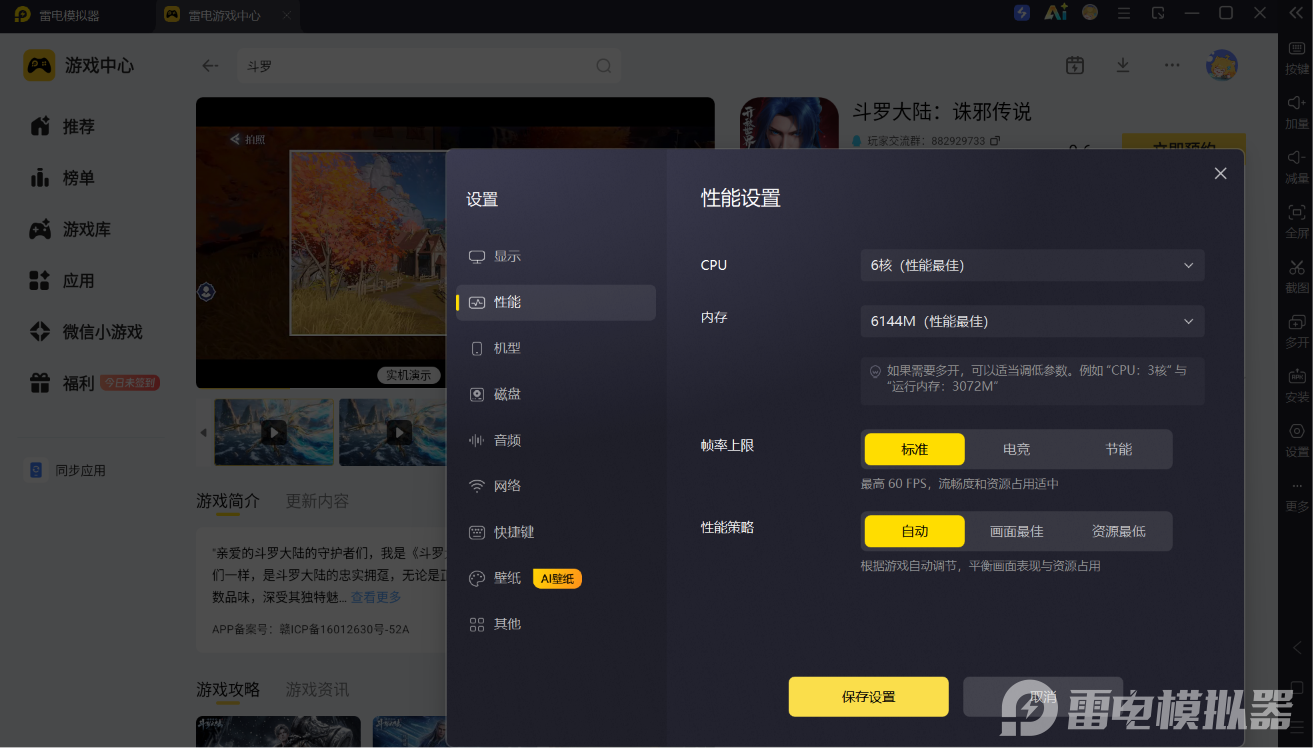Viewport: 1313px width, 748px height.
Task: Click the 实机演示 label on the video
Action: pyautogui.click(x=409, y=375)
